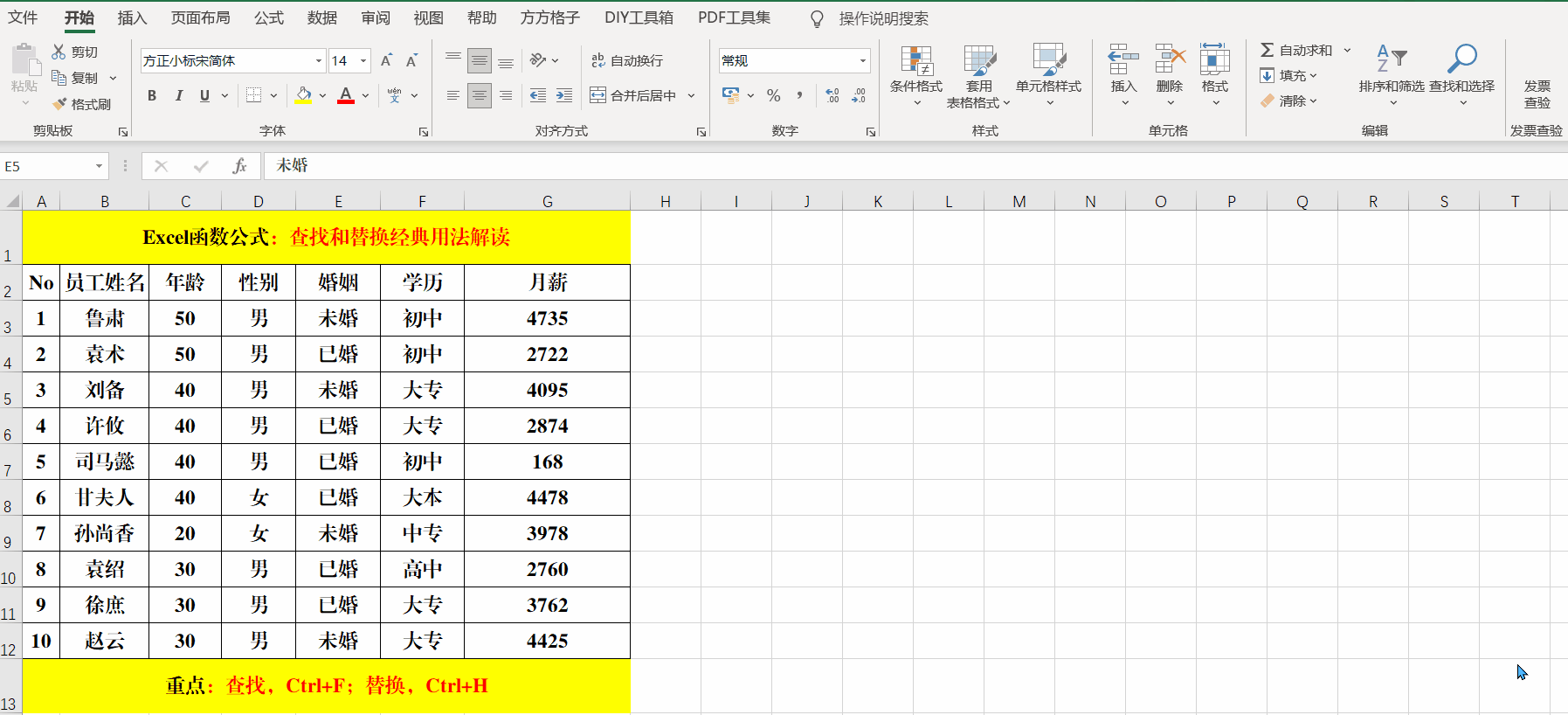Decrease indent icon in alignment group

pyautogui.click(x=538, y=95)
